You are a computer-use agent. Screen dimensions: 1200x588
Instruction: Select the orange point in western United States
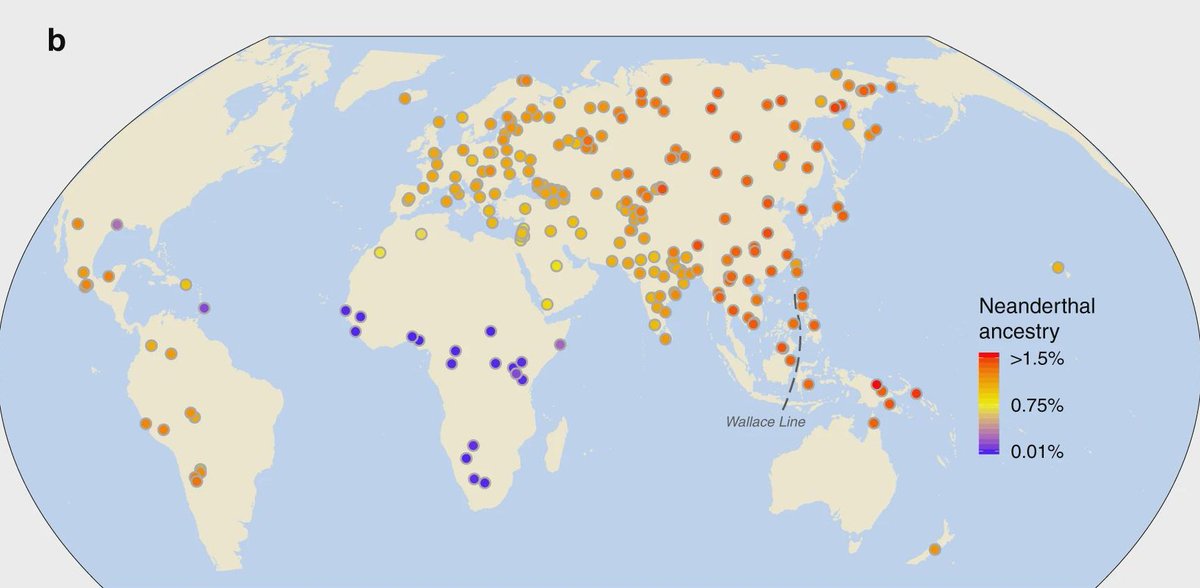pos(77,224)
